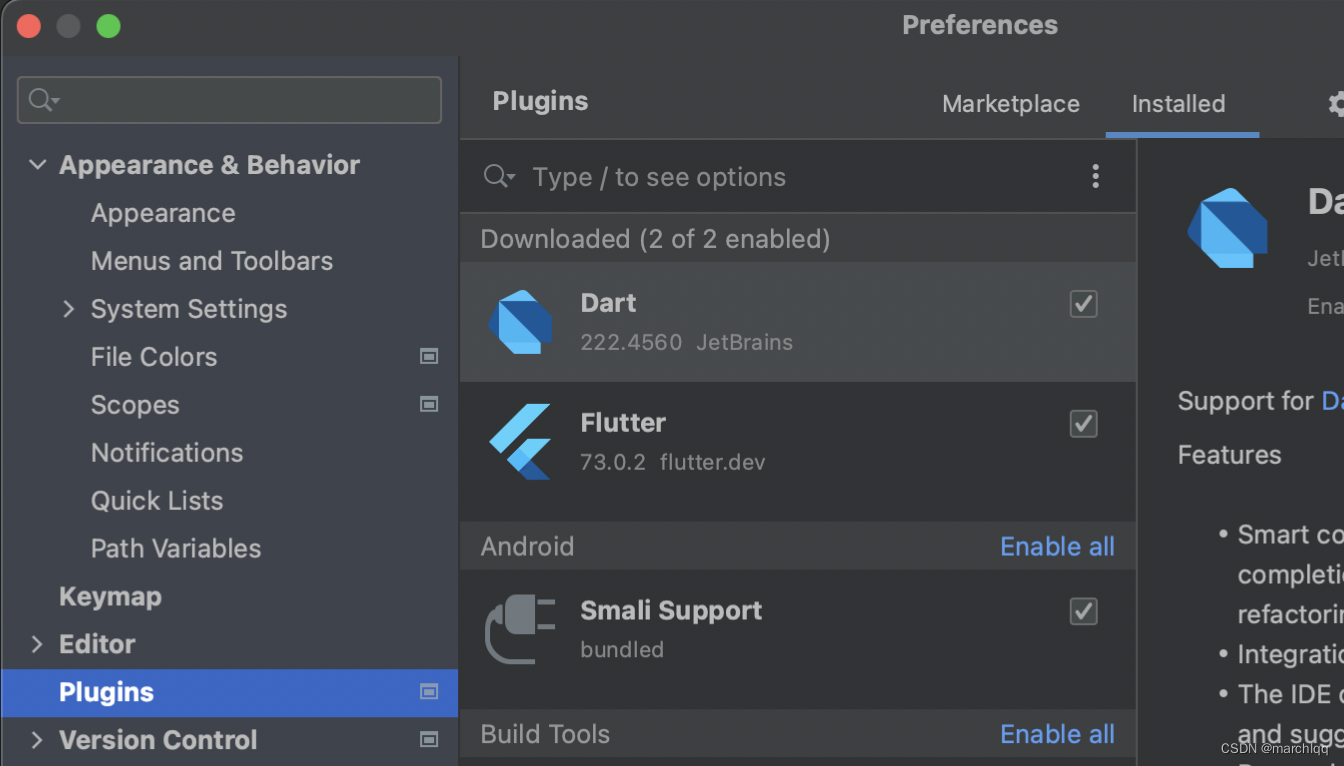Open the Appearance settings page

coord(163,213)
